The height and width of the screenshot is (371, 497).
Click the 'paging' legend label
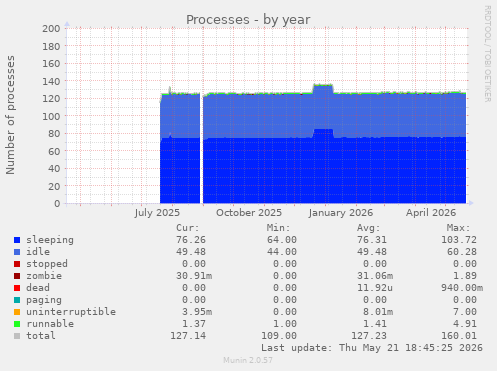coord(44,300)
